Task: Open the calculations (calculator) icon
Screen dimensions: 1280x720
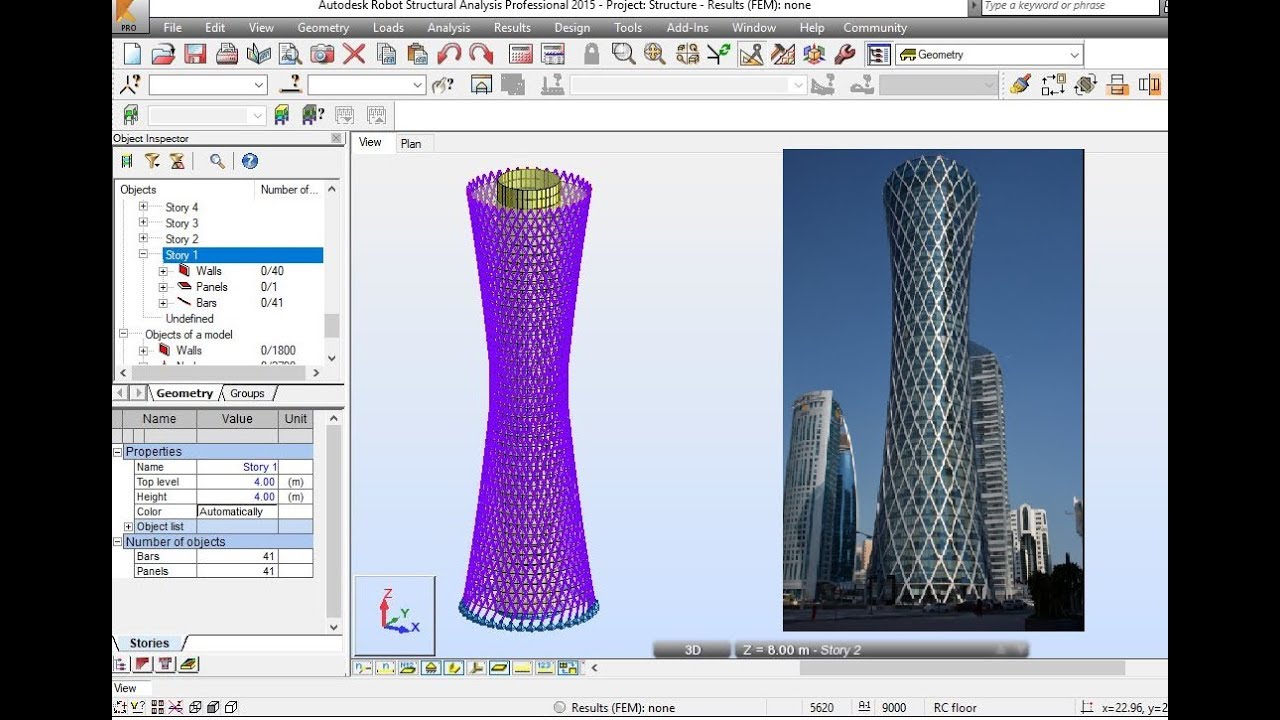Action: [x=521, y=54]
